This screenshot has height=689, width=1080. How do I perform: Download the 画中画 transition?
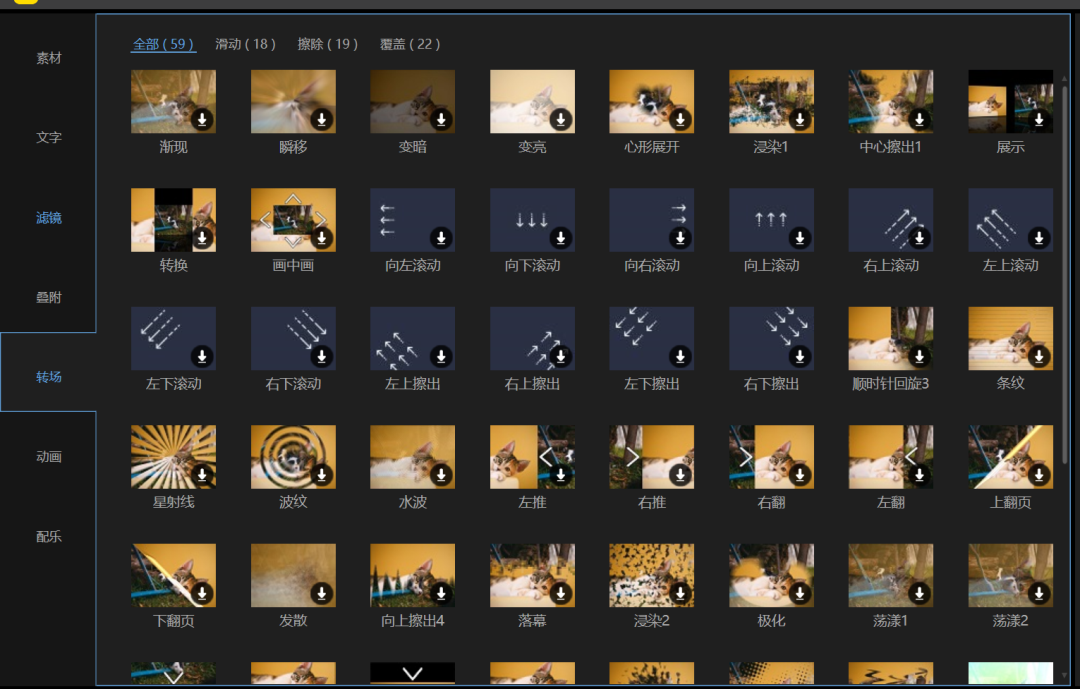322,238
